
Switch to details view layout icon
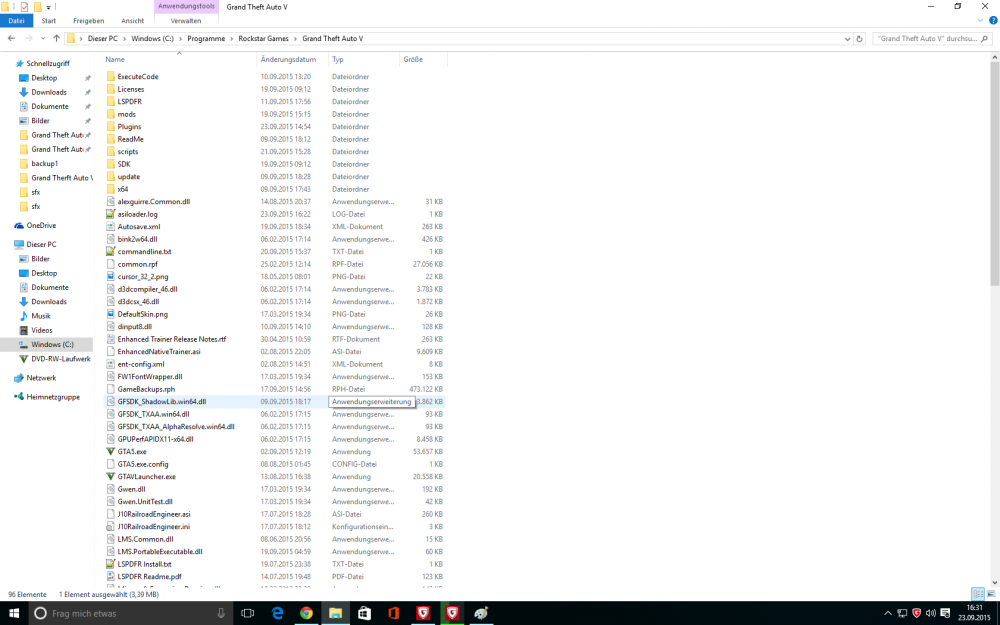[978, 594]
